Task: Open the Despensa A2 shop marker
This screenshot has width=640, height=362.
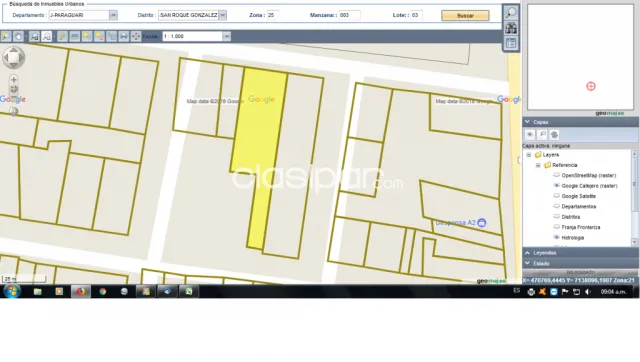Action: 482,223
